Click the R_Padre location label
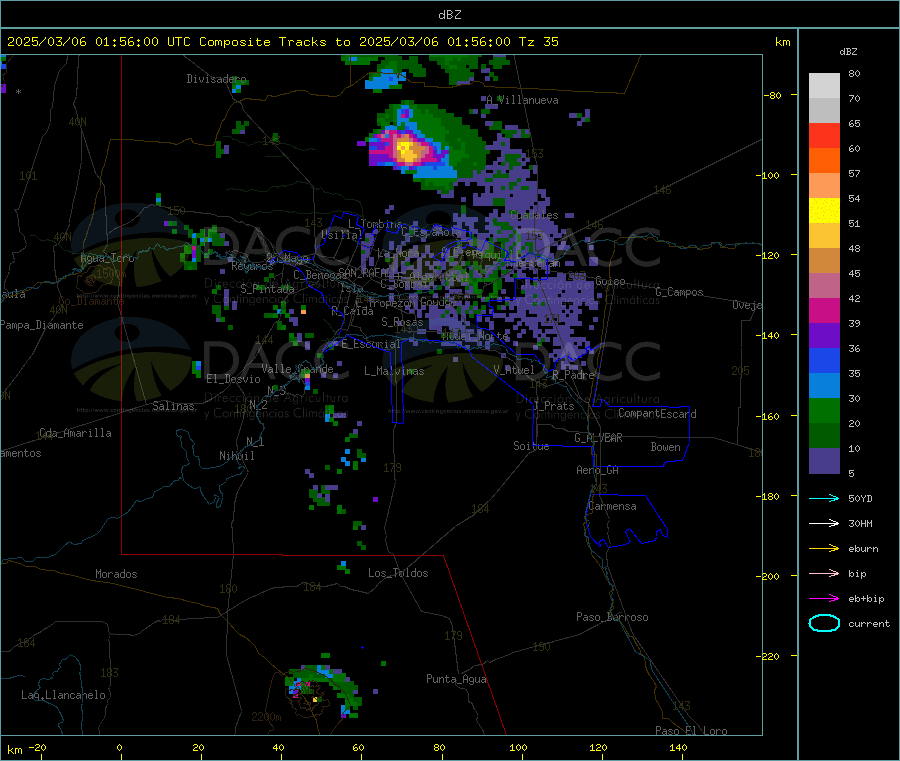The width and height of the screenshot is (900, 761). [x=573, y=375]
